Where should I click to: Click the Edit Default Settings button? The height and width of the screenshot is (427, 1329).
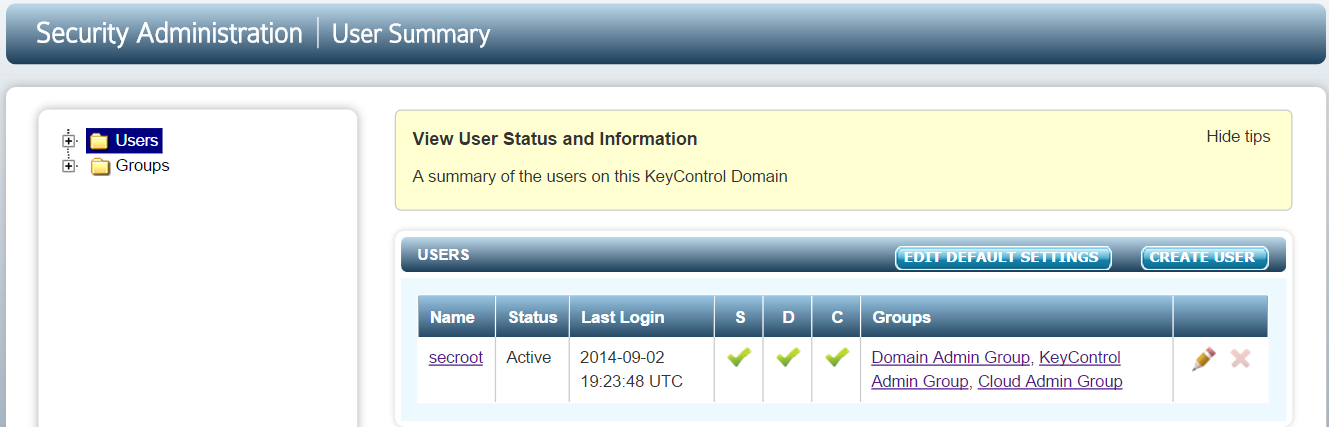click(x=1002, y=258)
